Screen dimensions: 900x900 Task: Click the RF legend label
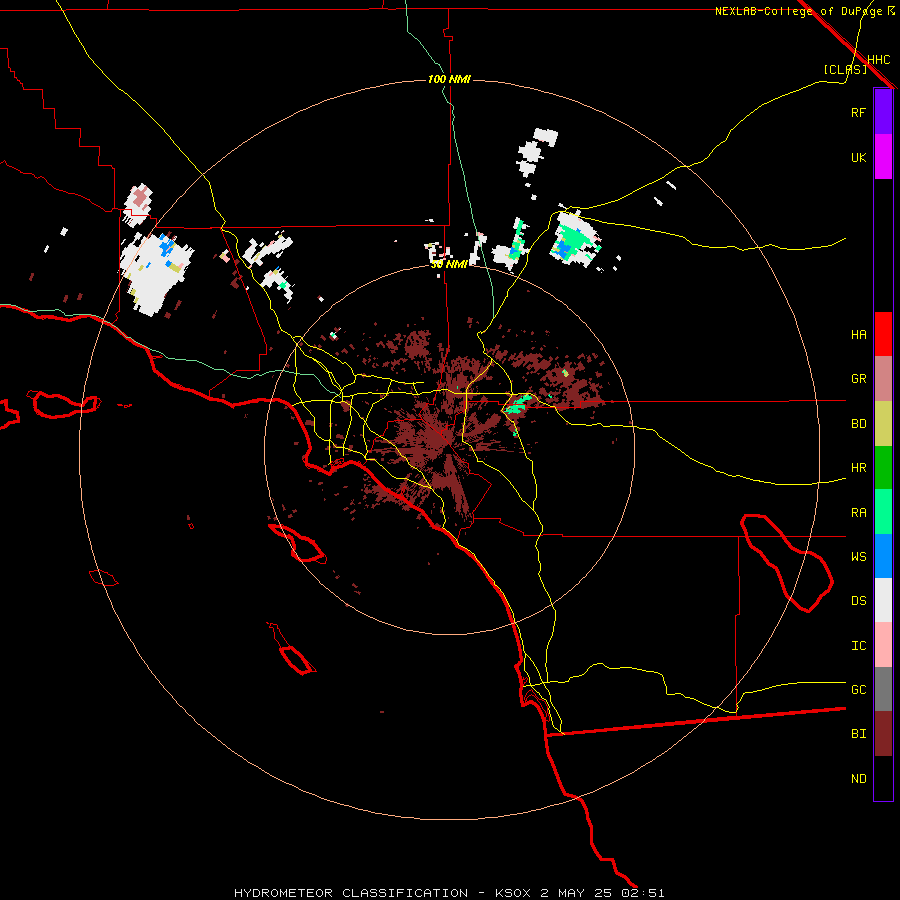pyautogui.click(x=859, y=112)
